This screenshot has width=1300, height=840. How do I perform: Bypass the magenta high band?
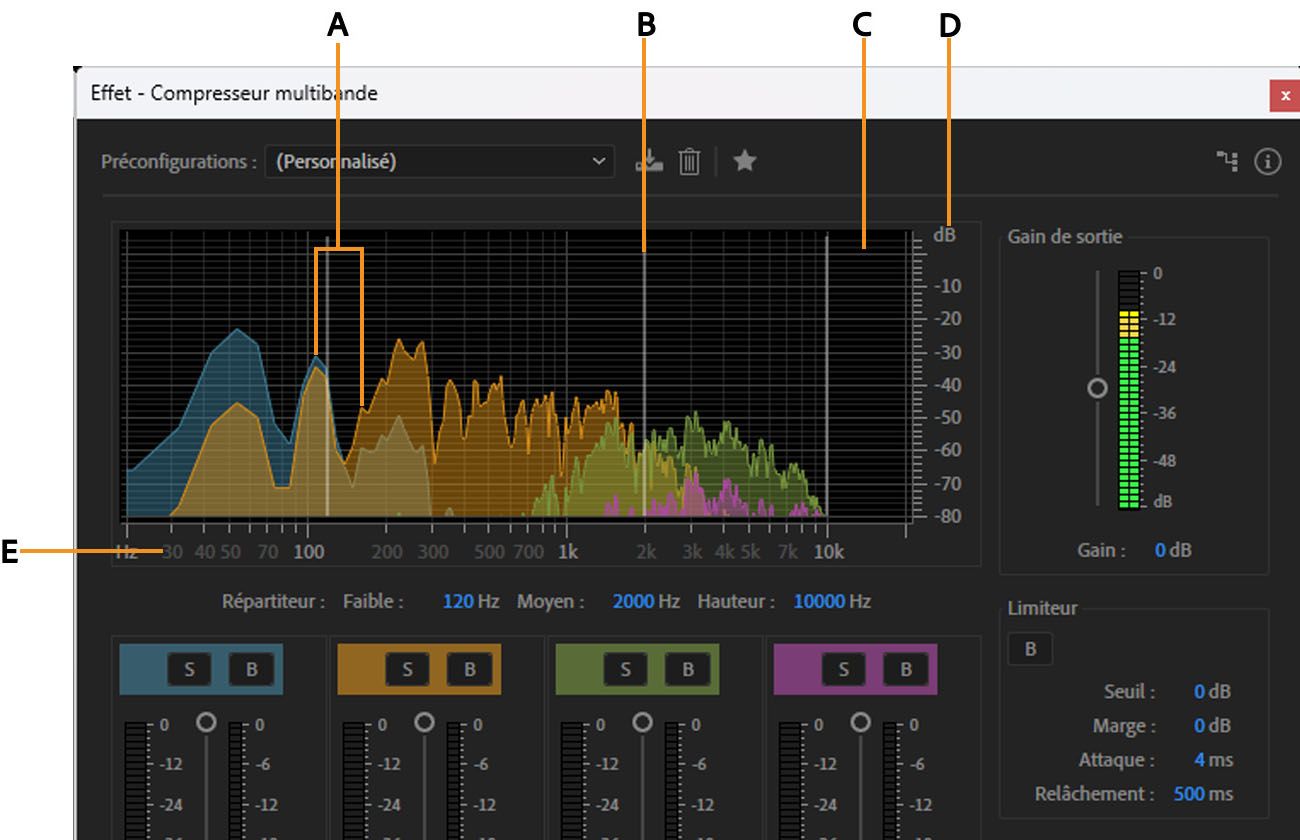click(905, 670)
